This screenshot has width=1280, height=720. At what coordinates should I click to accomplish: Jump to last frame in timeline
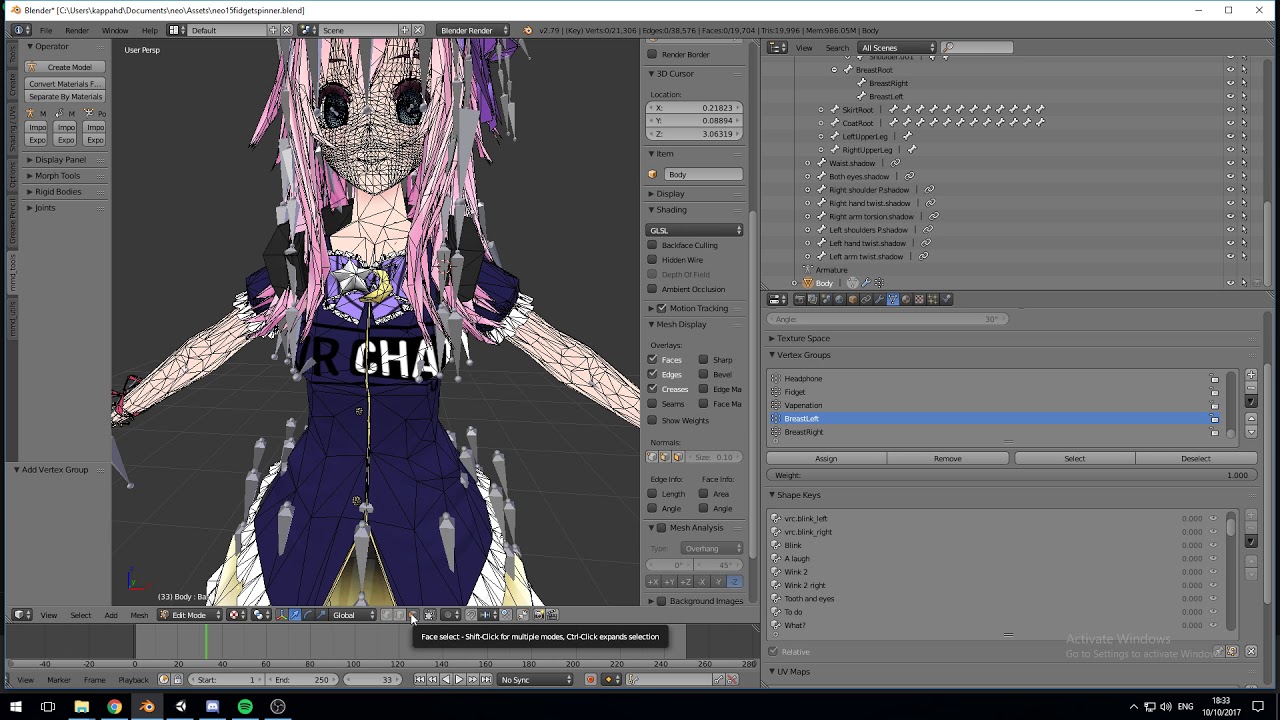point(486,680)
